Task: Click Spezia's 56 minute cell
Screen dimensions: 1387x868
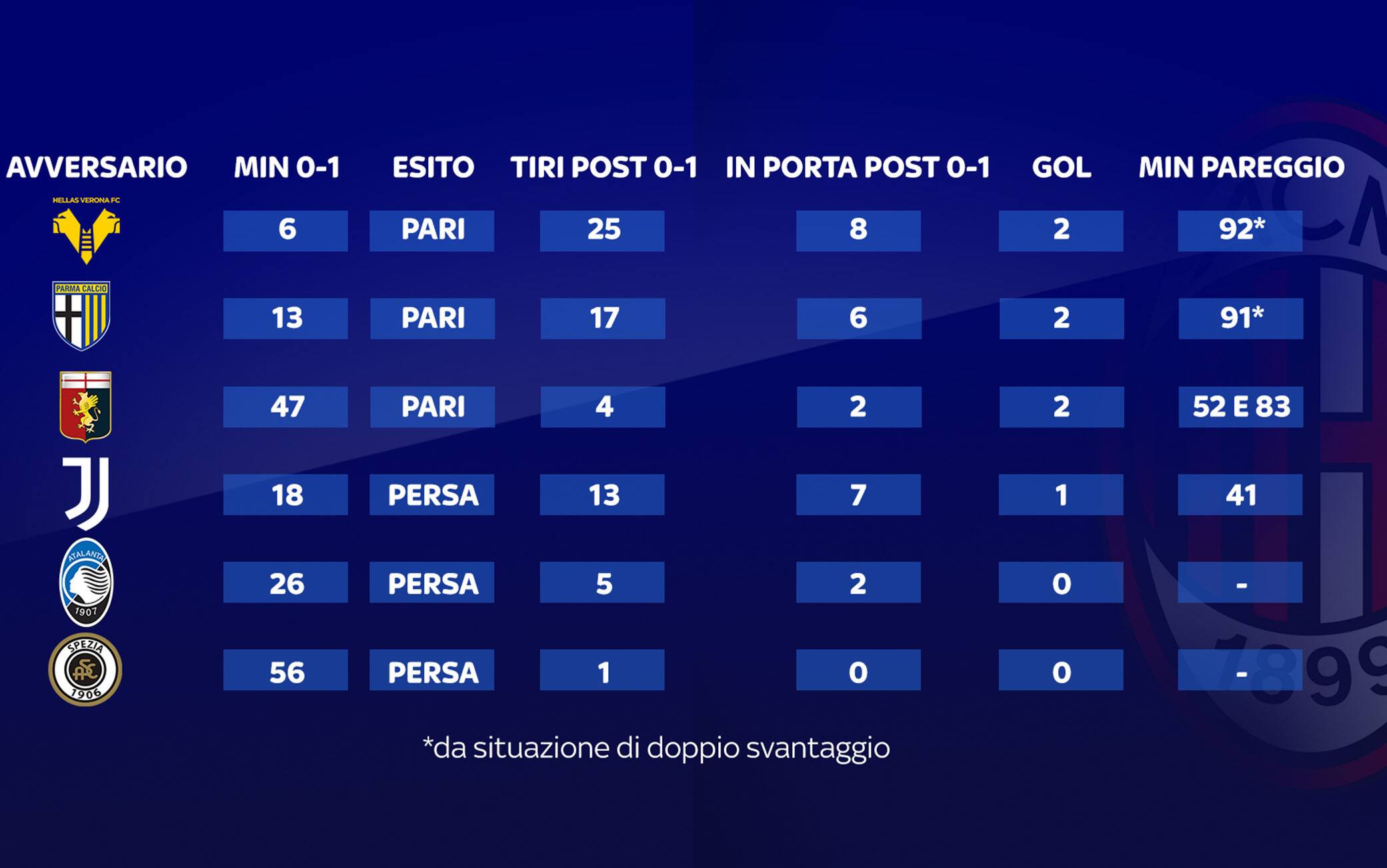Action: [285, 671]
